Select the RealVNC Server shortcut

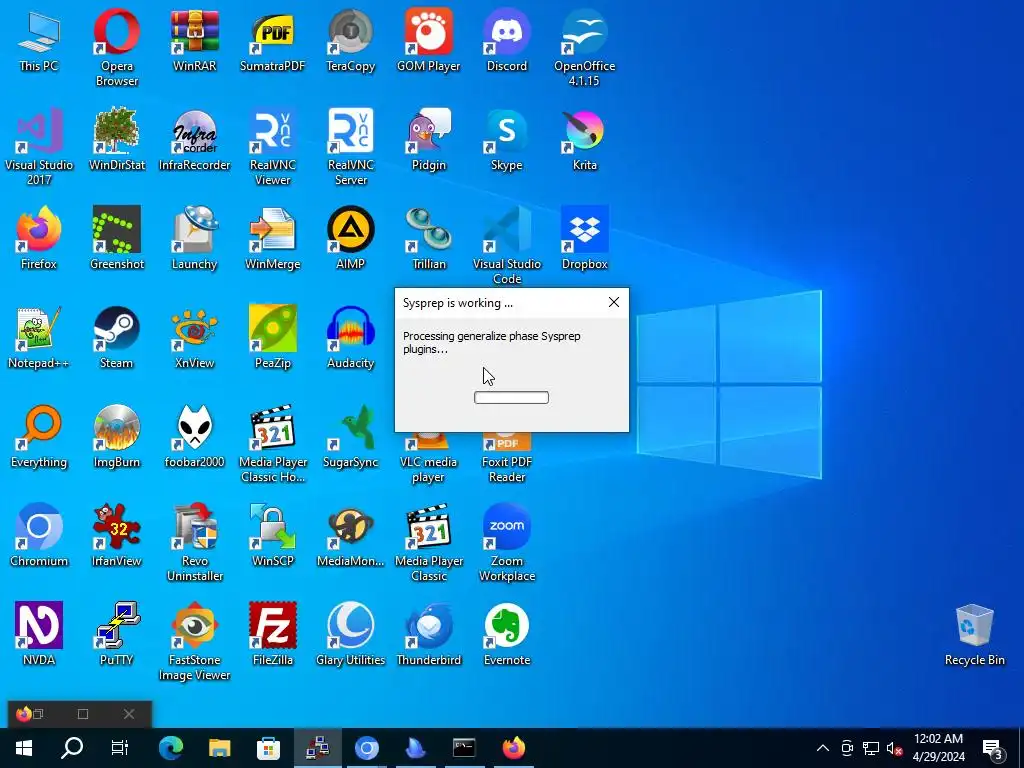(x=351, y=146)
